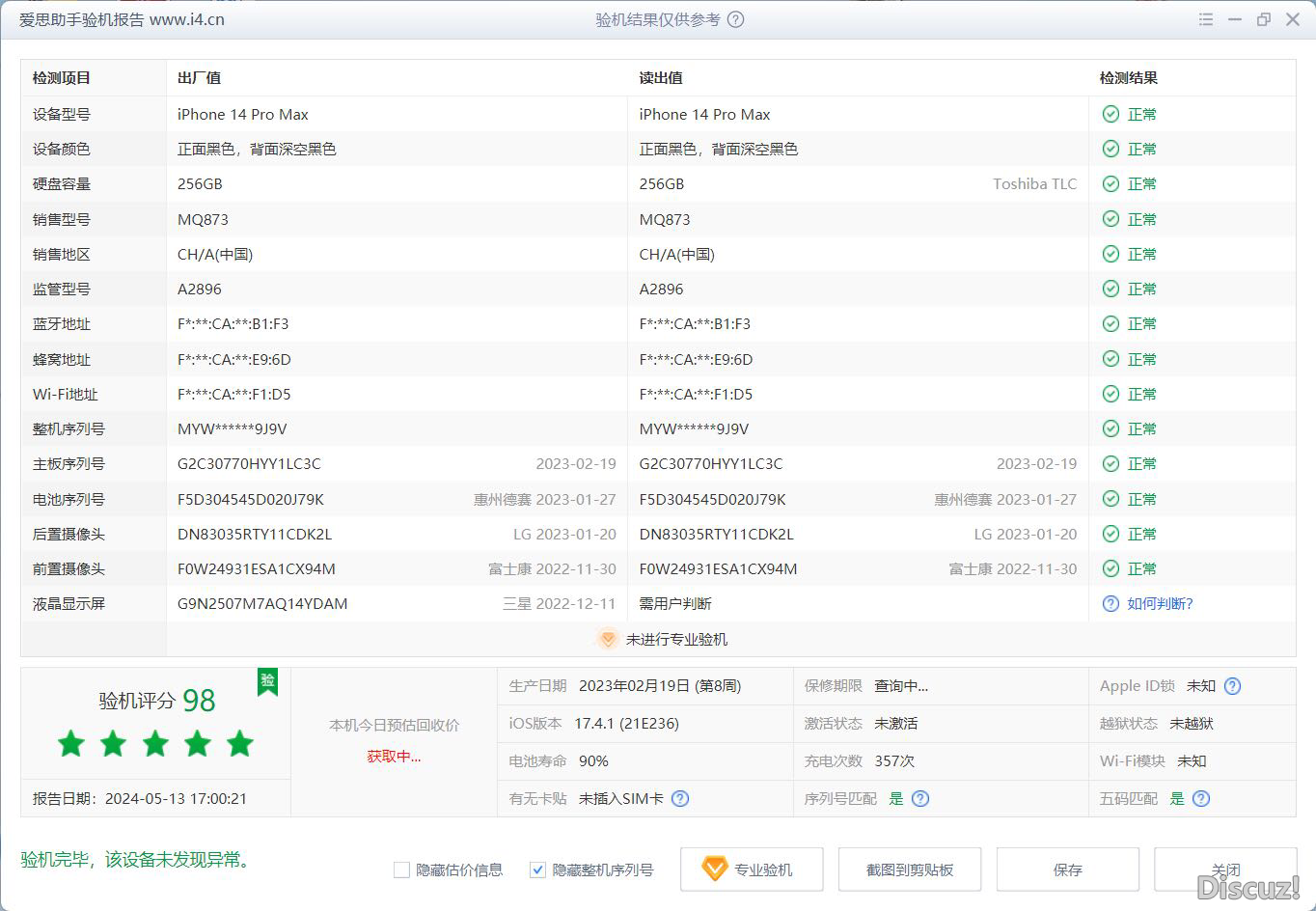This screenshot has height=911, width=1316.
Task: Select the 出厂值 column header
Action: (200, 78)
